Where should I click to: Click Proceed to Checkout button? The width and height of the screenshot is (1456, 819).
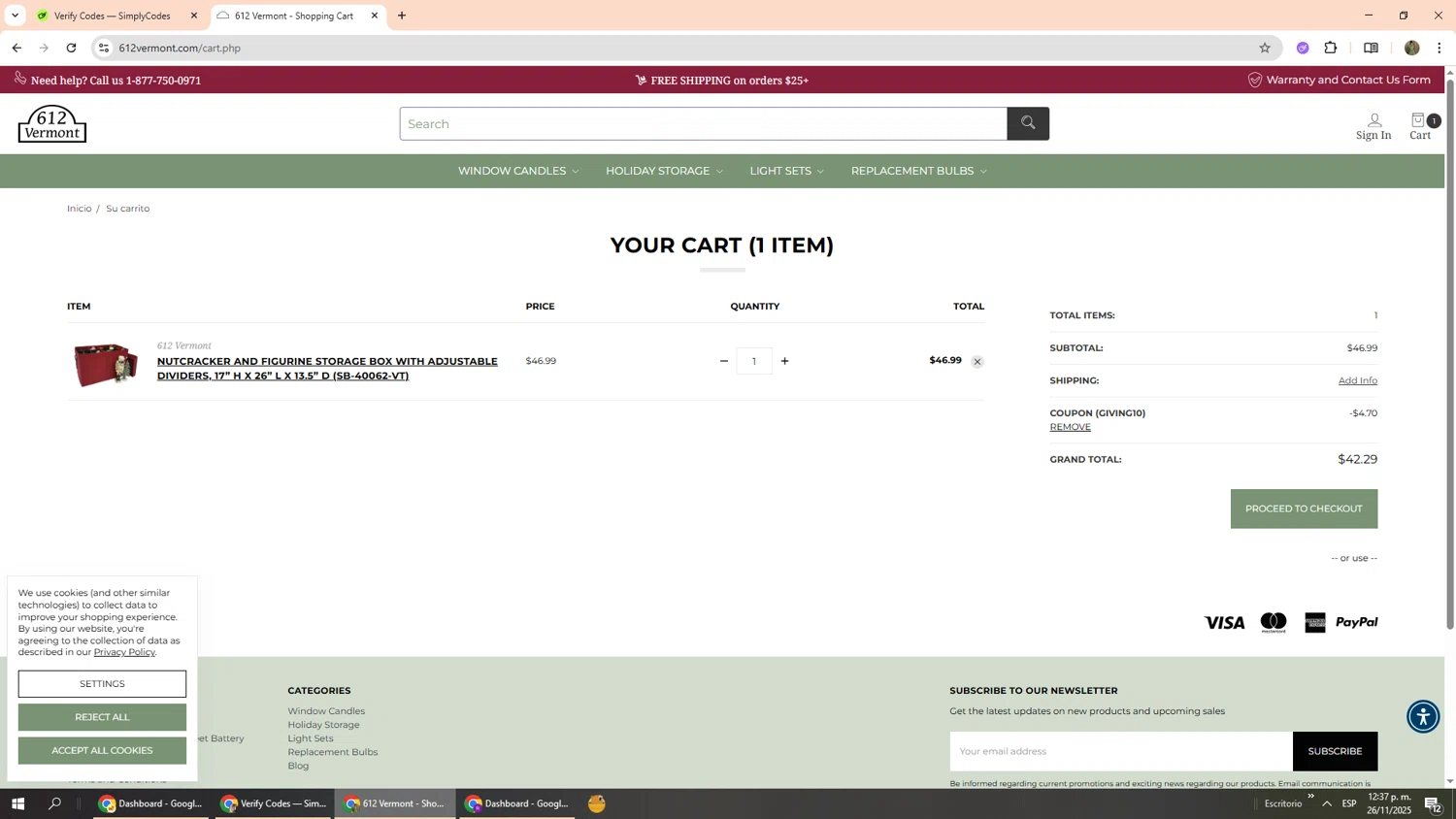click(x=1304, y=508)
